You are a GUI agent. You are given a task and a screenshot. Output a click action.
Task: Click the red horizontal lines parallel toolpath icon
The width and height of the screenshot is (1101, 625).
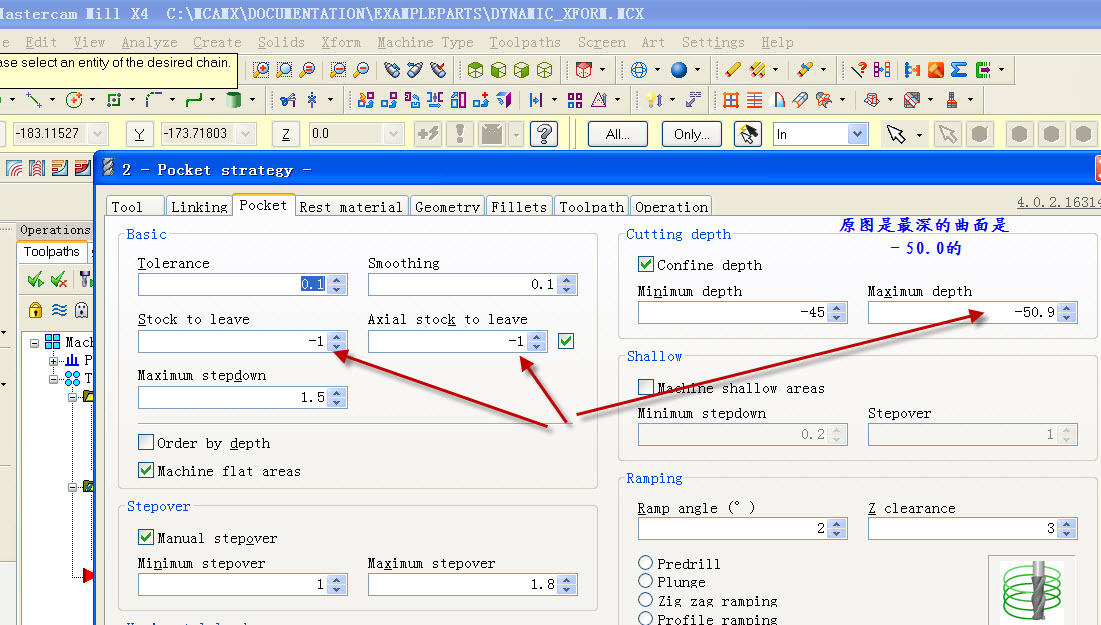(x=754, y=100)
